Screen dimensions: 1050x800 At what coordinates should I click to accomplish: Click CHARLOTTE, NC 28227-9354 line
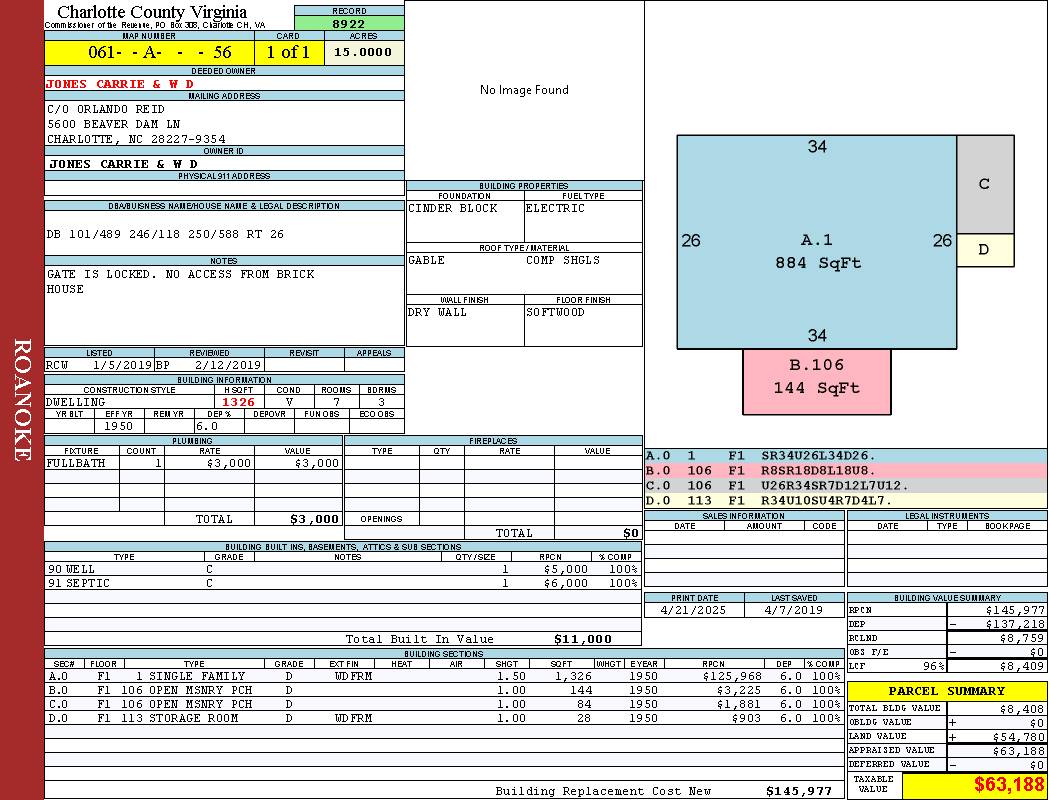pyautogui.click(x=136, y=139)
